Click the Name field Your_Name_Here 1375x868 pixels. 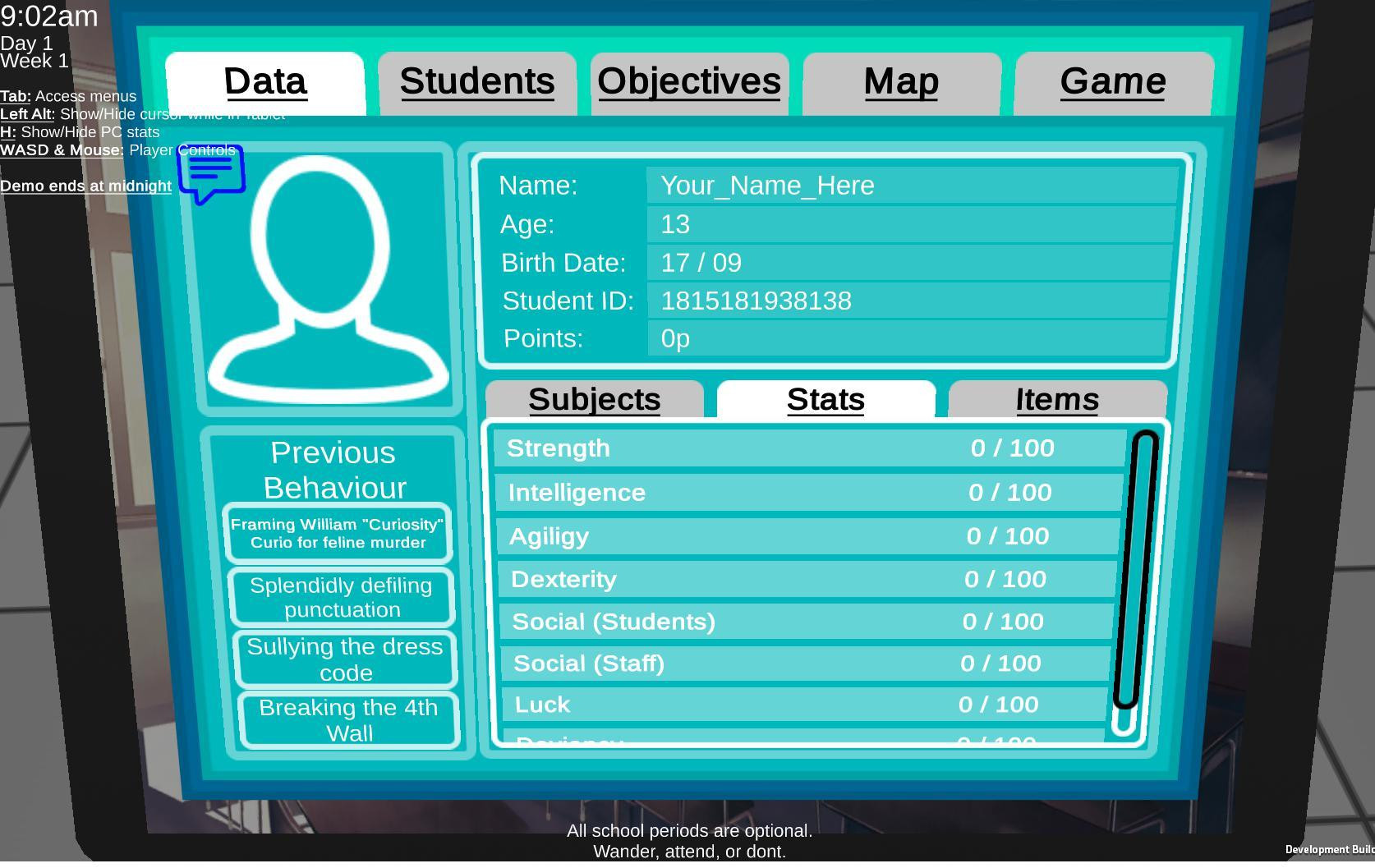(x=912, y=186)
